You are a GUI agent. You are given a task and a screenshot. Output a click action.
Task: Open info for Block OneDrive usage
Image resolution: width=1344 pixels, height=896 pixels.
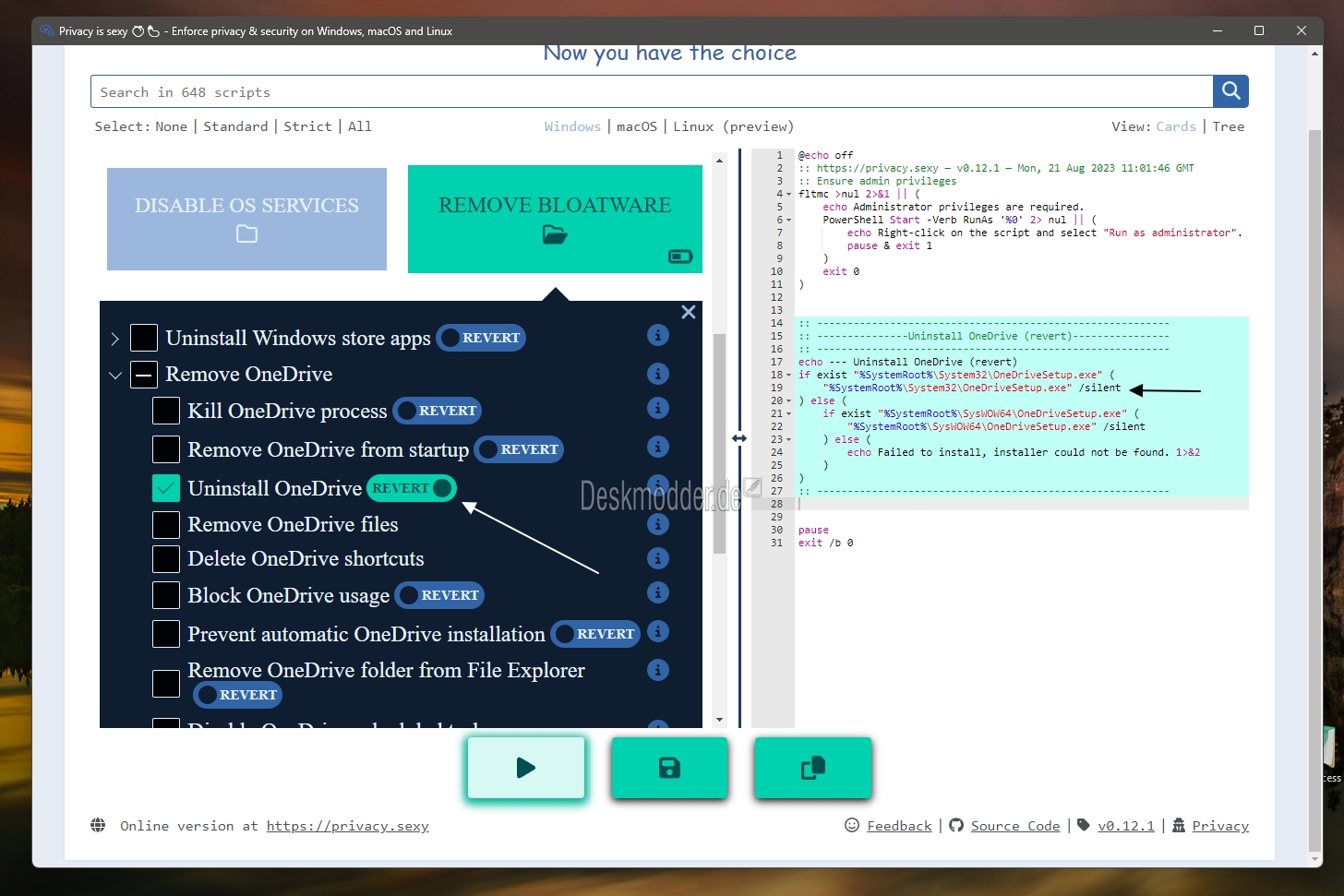tap(658, 592)
